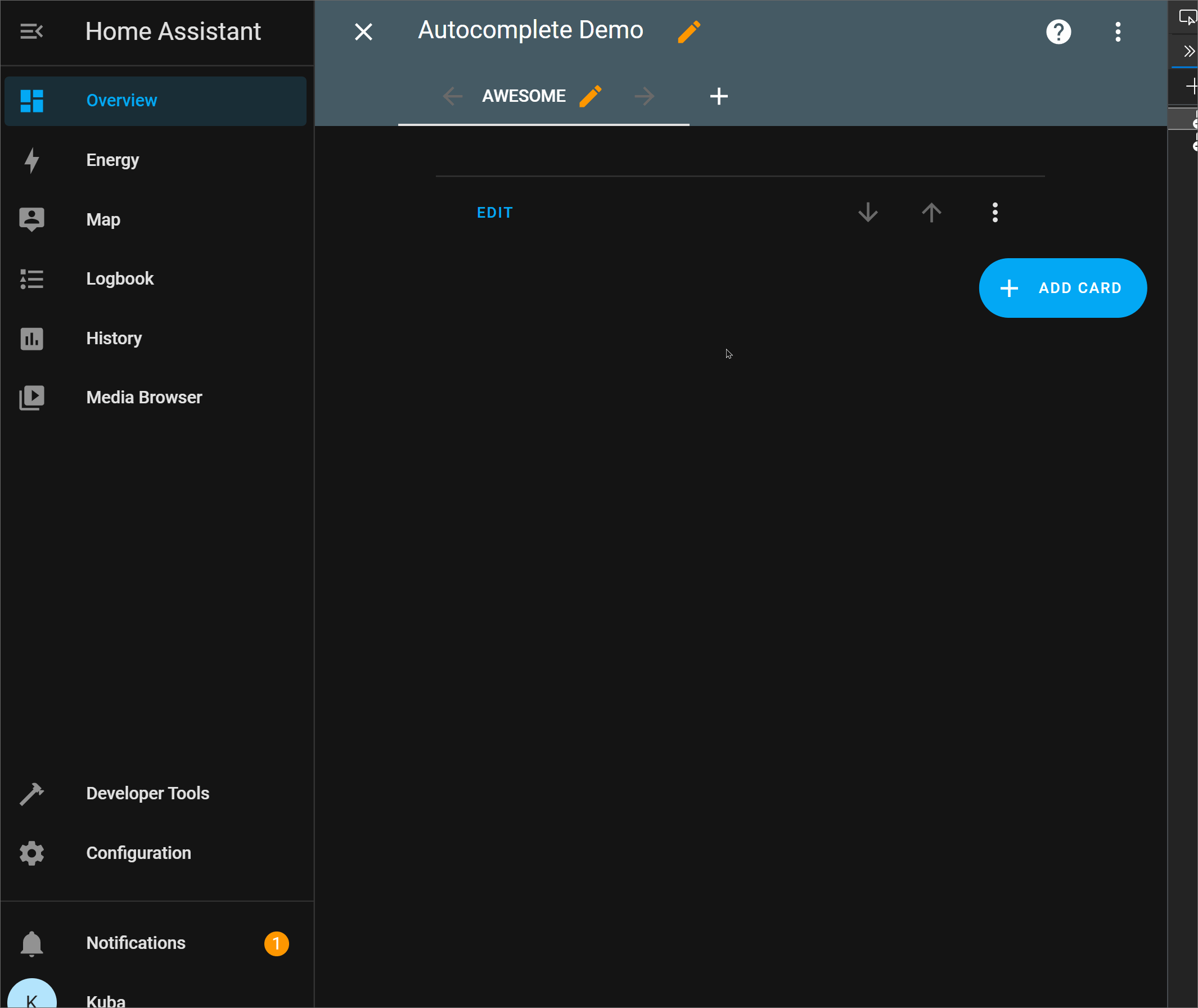Open Developer Tools
This screenshot has height=1008, width=1198.
[x=147, y=794]
